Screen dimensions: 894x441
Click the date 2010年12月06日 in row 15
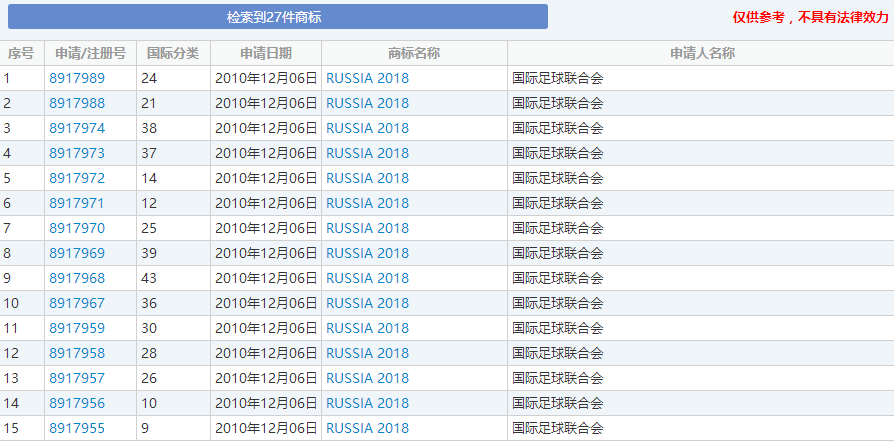[266, 428]
